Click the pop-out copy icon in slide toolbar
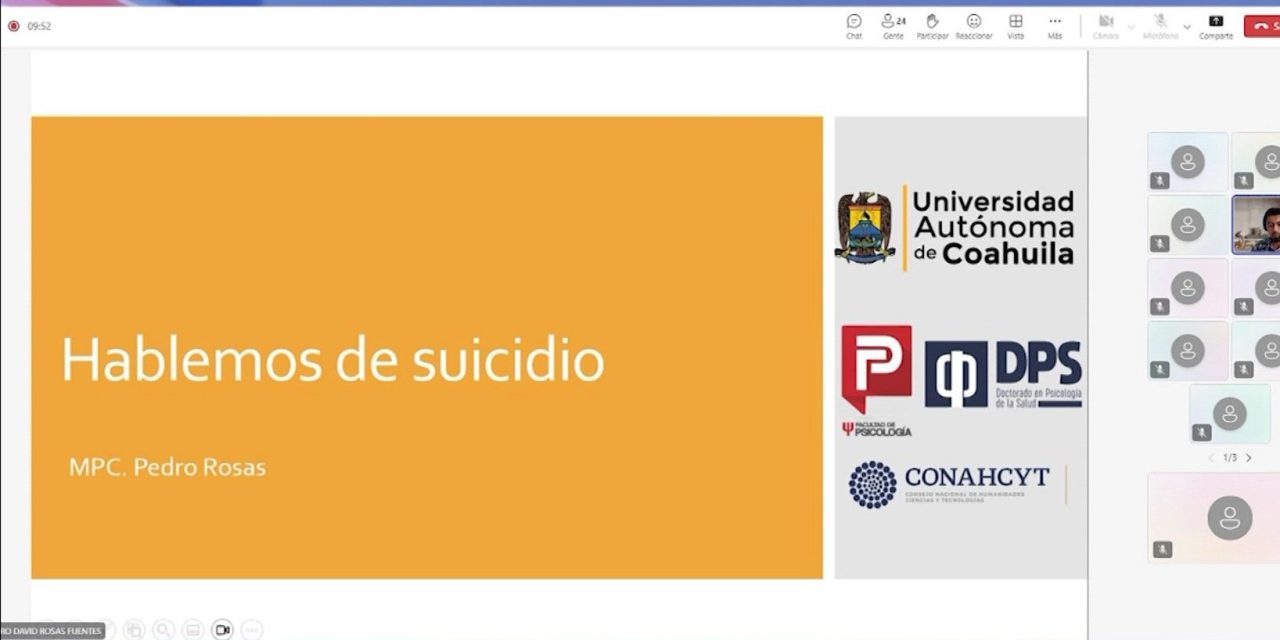Viewport: 1280px width, 640px height. (x=134, y=630)
